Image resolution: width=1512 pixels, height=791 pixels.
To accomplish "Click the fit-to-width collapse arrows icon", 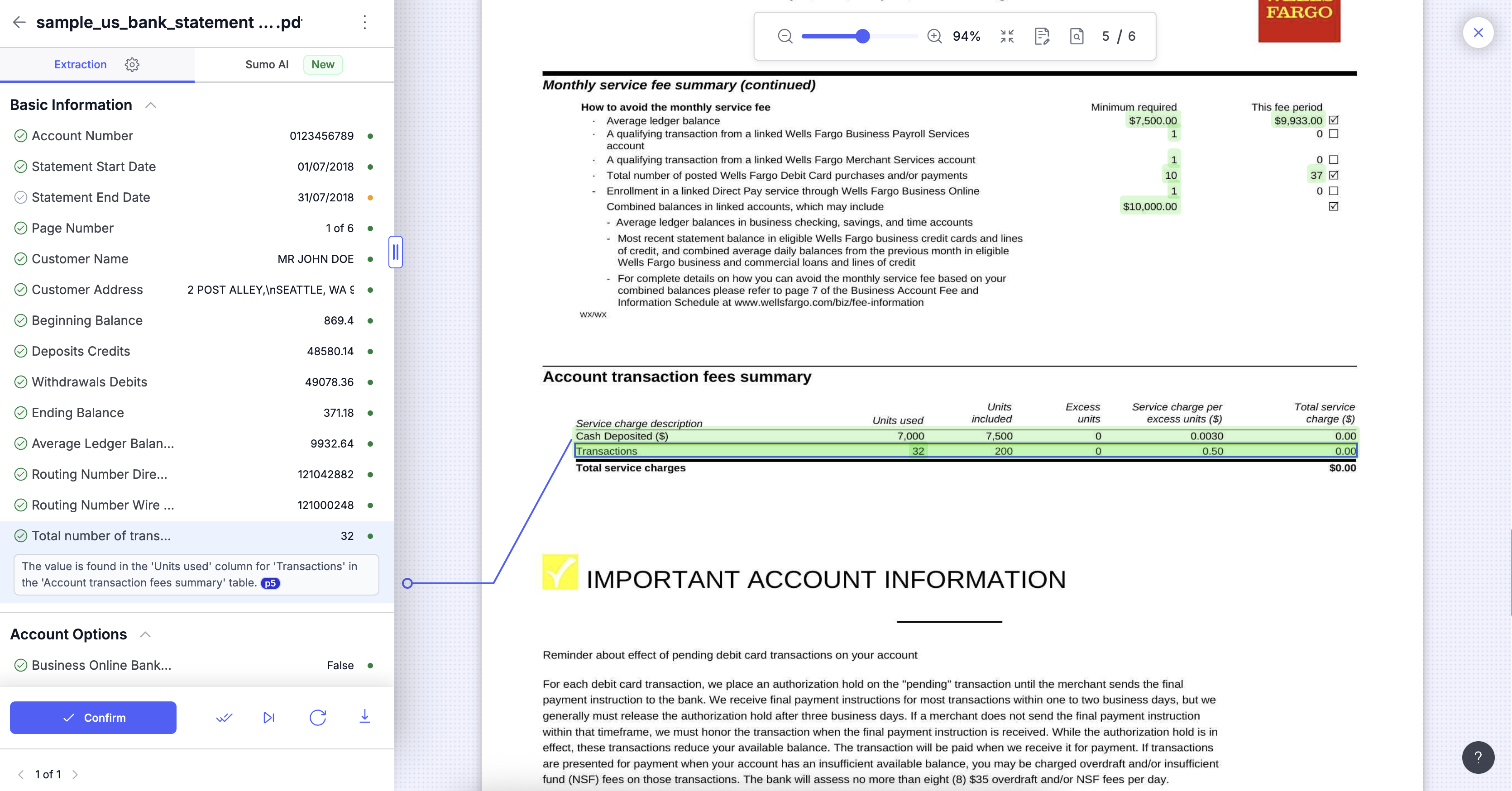I will point(1007,36).
